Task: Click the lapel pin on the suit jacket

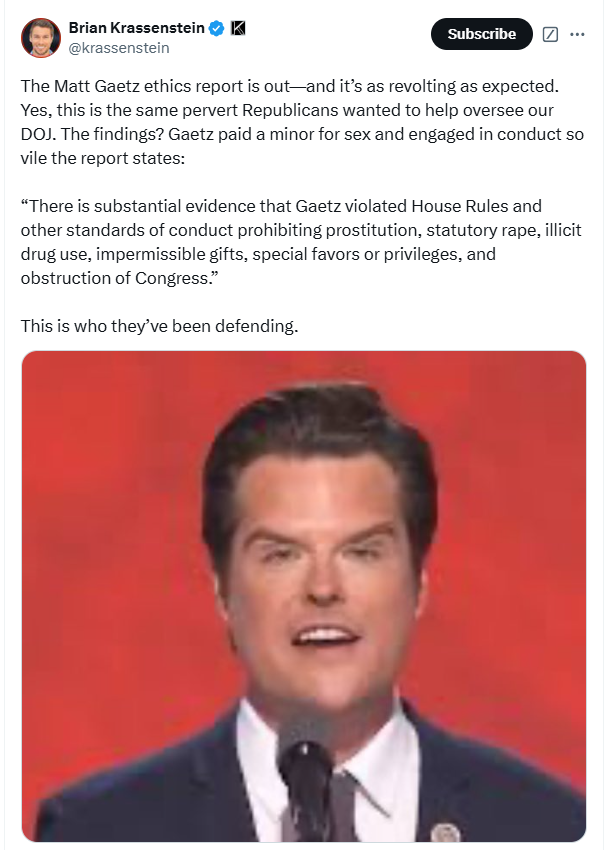Action: point(445,833)
